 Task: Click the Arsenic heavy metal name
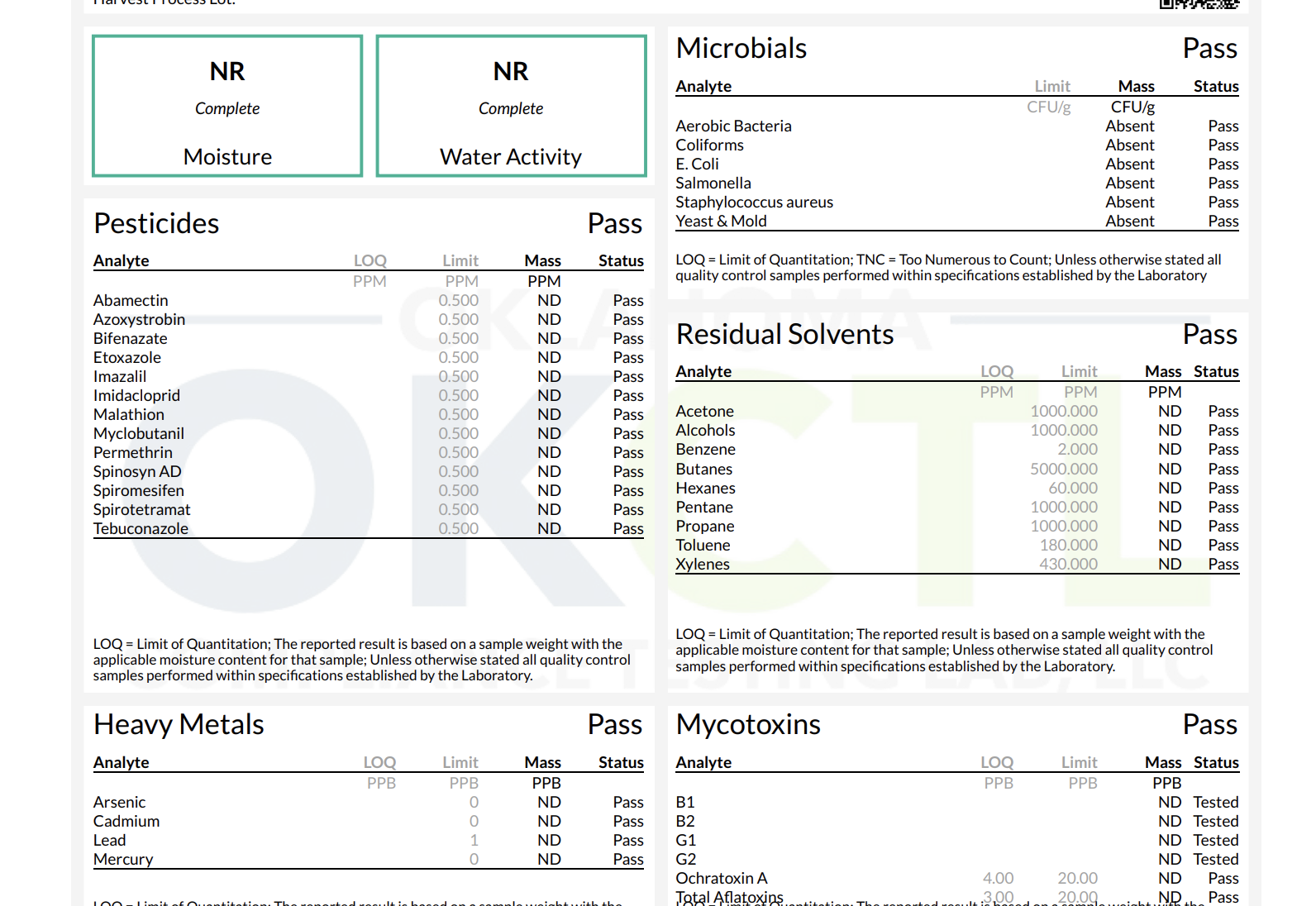[x=119, y=802]
